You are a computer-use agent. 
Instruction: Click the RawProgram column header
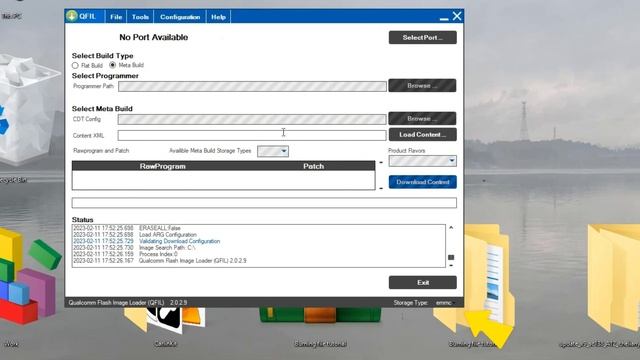(x=162, y=166)
